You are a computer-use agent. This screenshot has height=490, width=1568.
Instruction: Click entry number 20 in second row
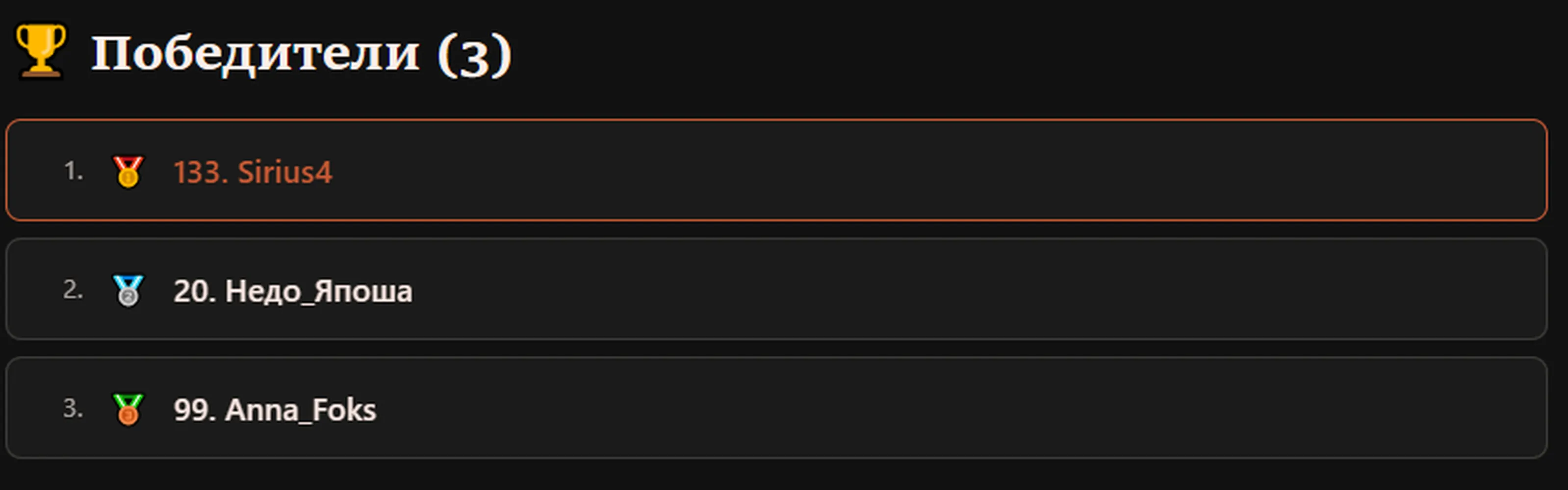click(x=194, y=291)
